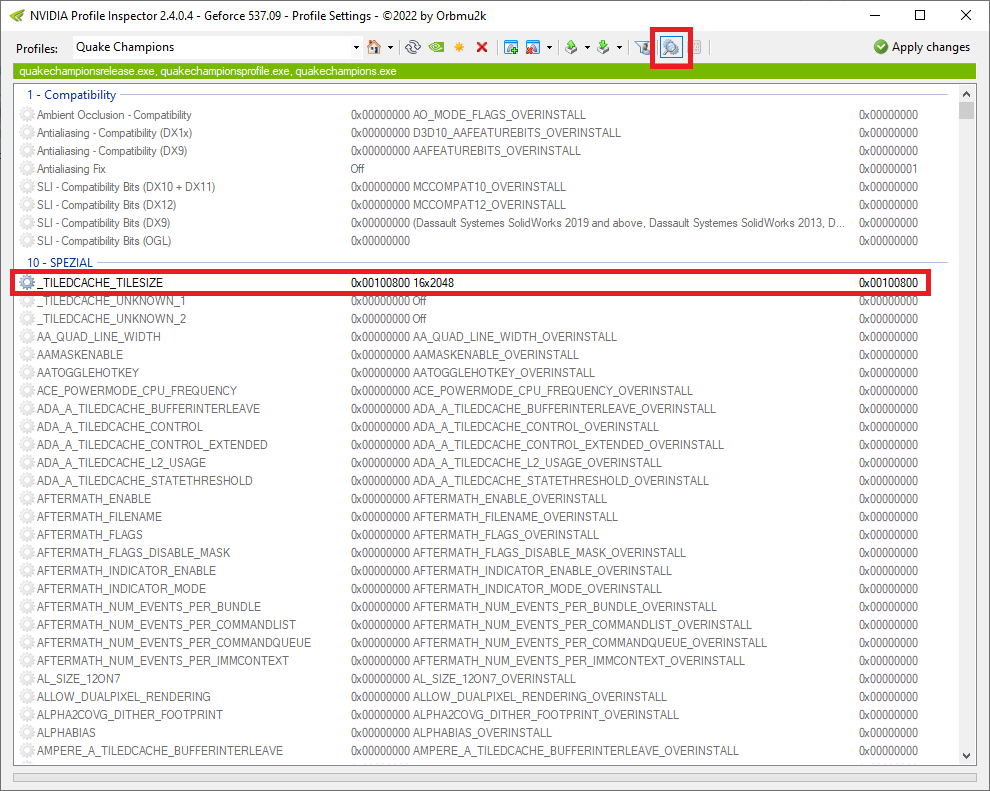Screen dimensions: 990x791
Task: Click the scrollbar up arrow
Action: [966, 94]
